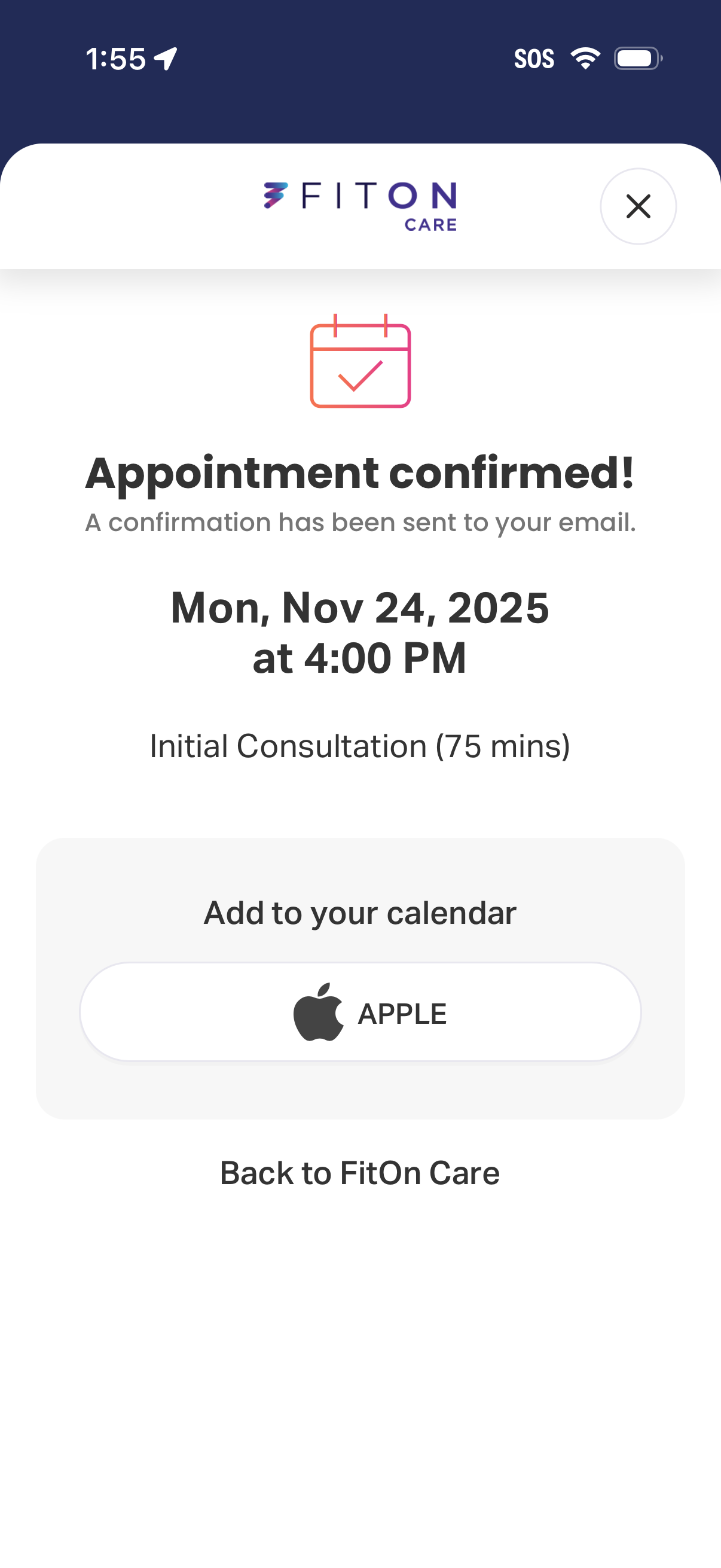Viewport: 721px width, 1568px height.
Task: Tap the Wi-Fi status icon
Action: pyautogui.click(x=585, y=59)
